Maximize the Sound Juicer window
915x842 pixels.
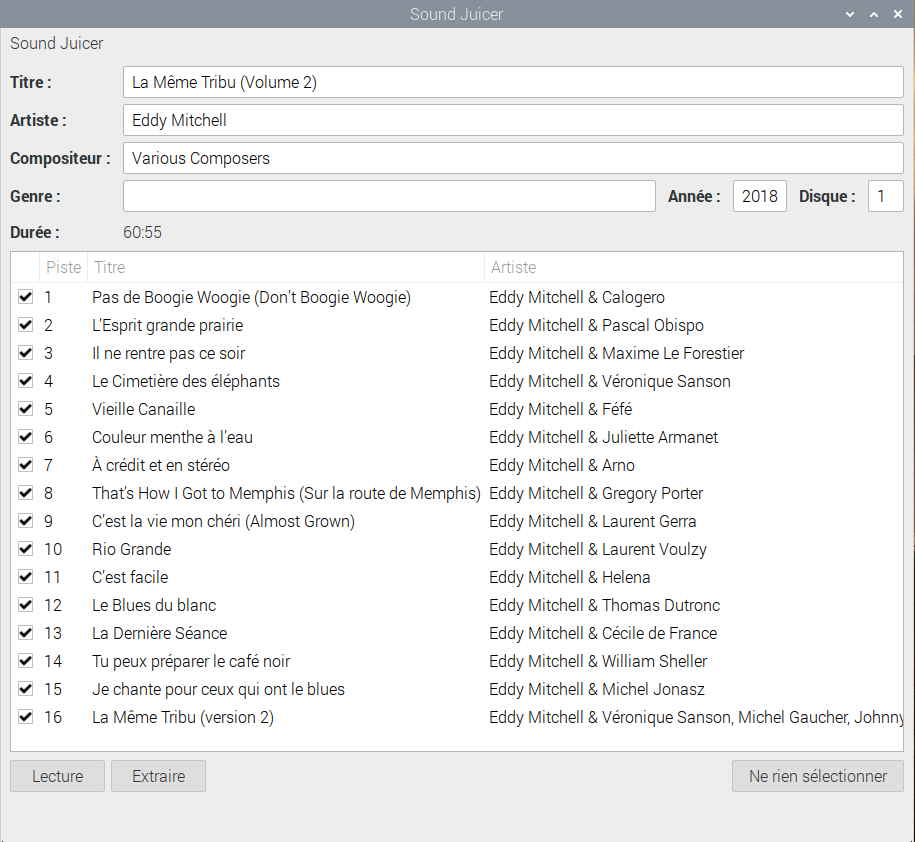tap(874, 14)
